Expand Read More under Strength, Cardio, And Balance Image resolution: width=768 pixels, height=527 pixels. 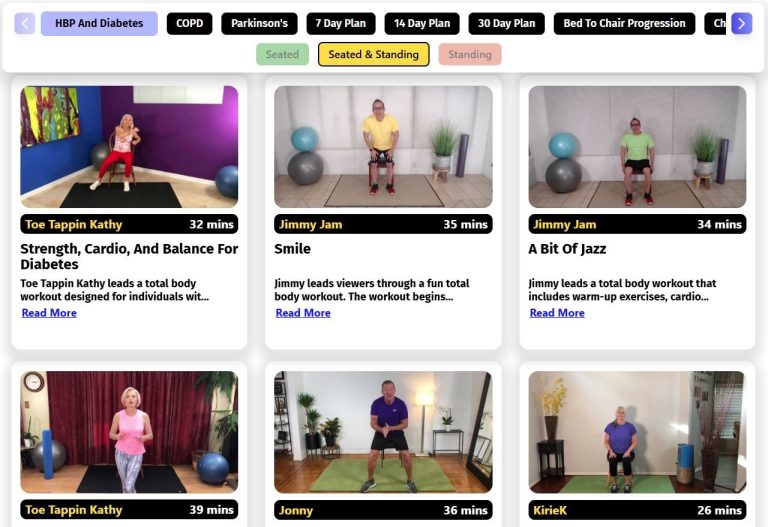(x=49, y=313)
